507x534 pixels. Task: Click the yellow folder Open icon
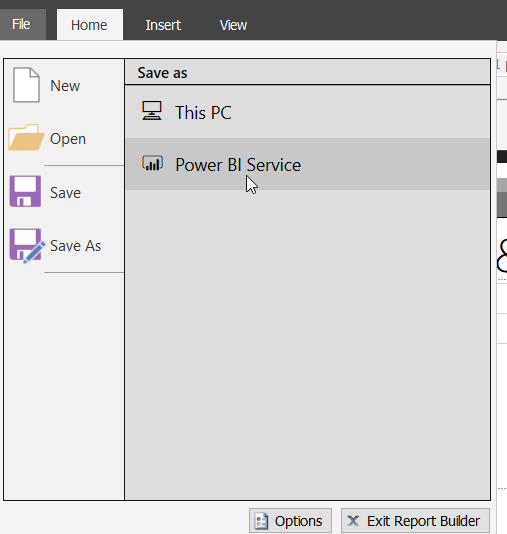point(26,138)
